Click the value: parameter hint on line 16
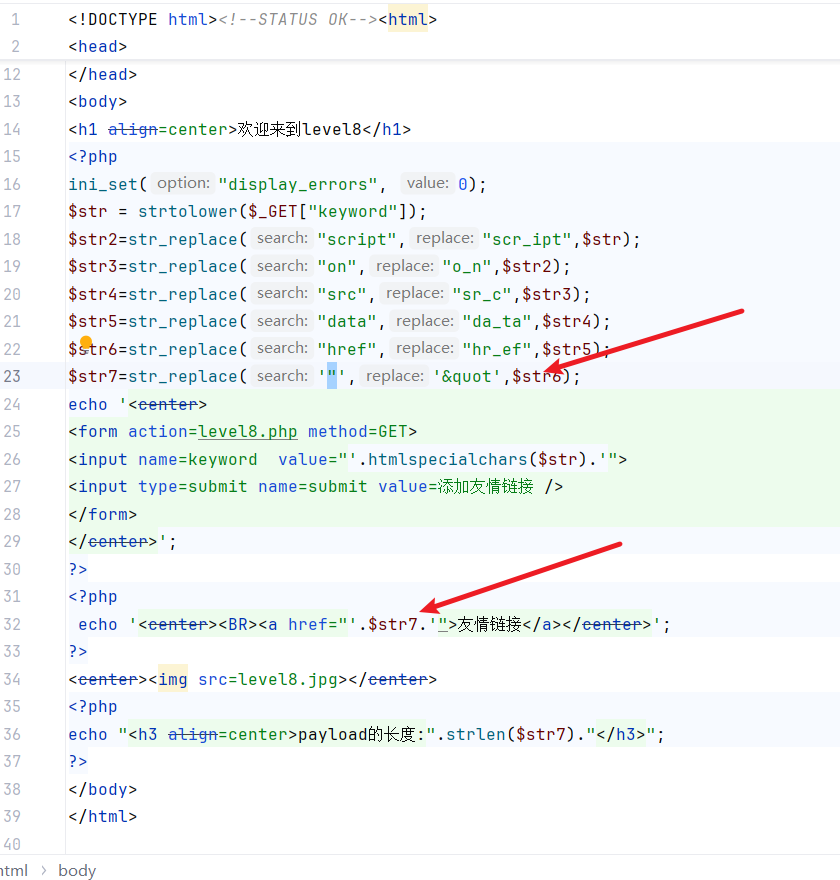Viewport: 840px width, 880px height. (428, 184)
